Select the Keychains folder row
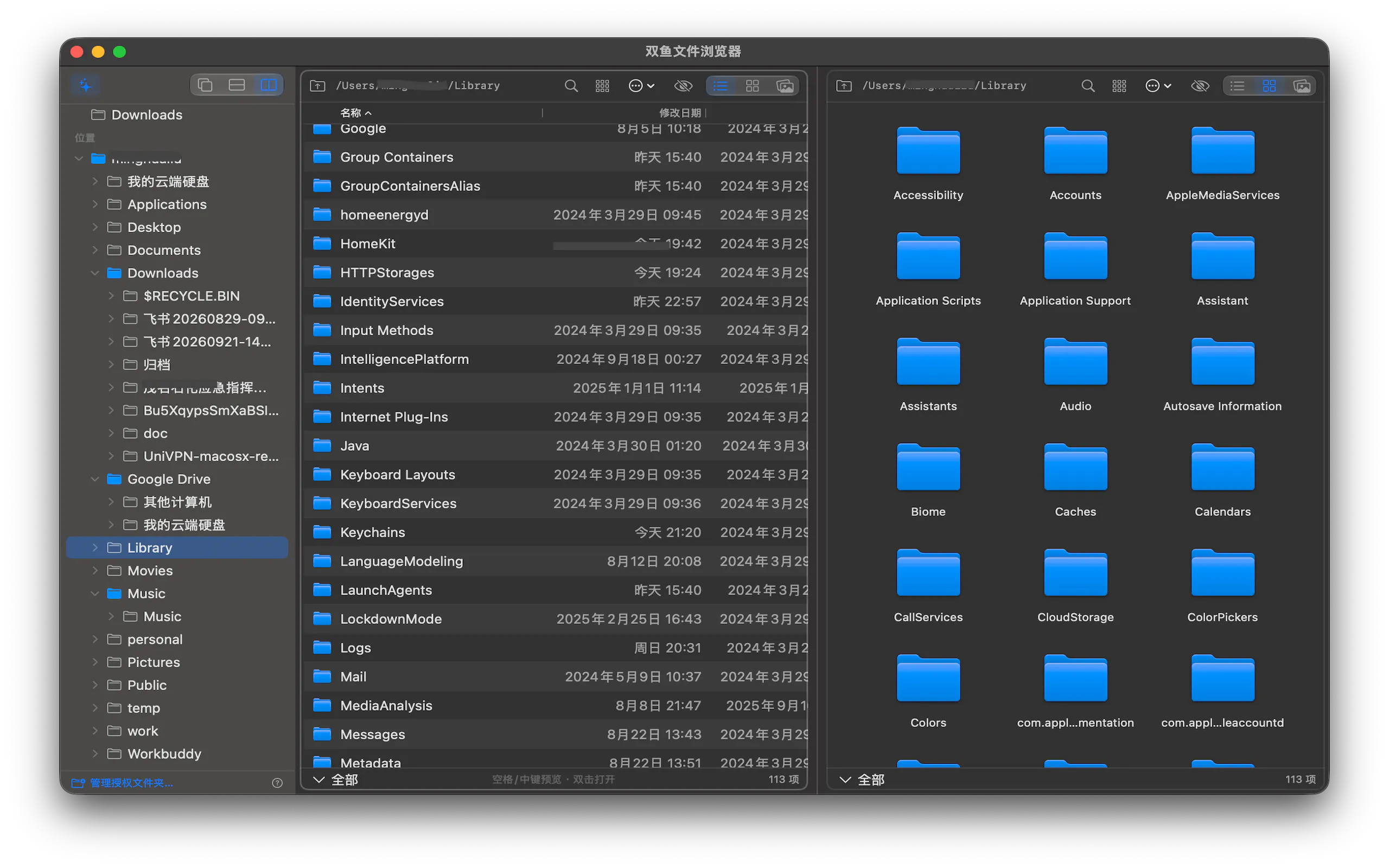The image size is (1389, 868). click(x=555, y=532)
